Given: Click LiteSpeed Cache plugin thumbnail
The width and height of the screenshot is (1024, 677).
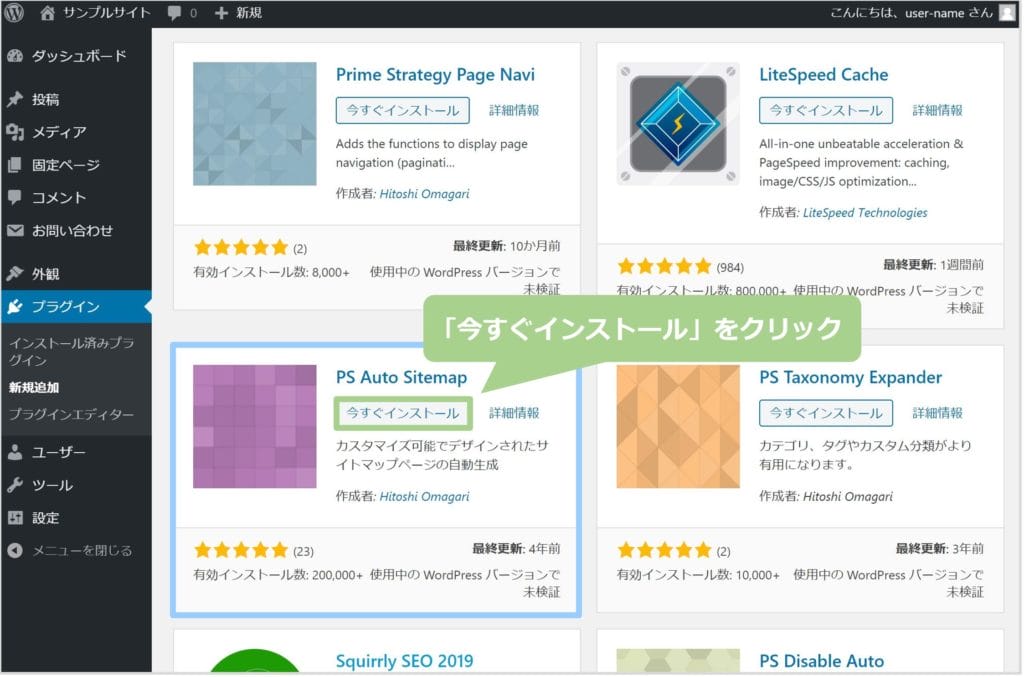Looking at the screenshot, I should (678, 124).
